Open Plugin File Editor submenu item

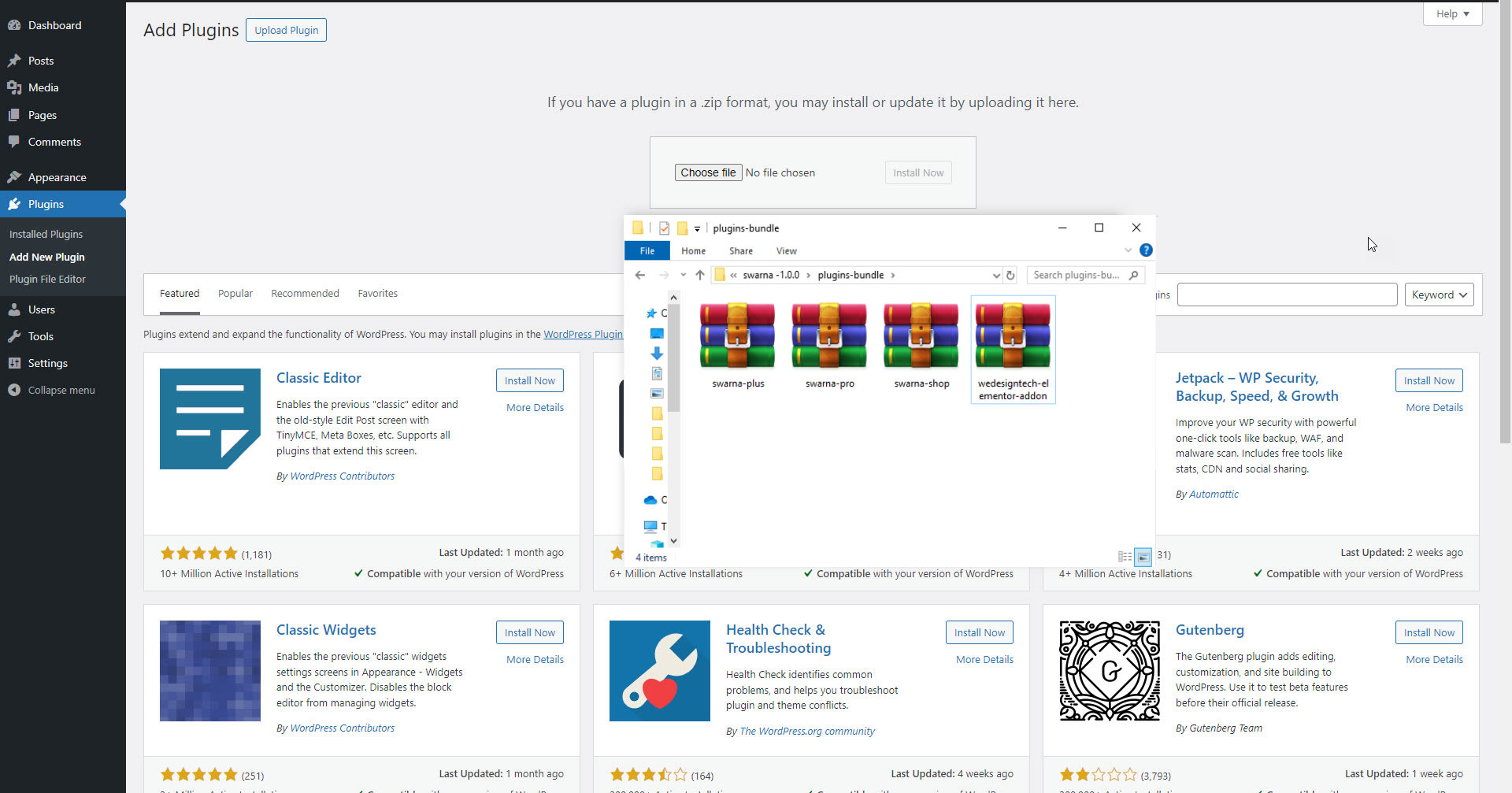(47, 279)
